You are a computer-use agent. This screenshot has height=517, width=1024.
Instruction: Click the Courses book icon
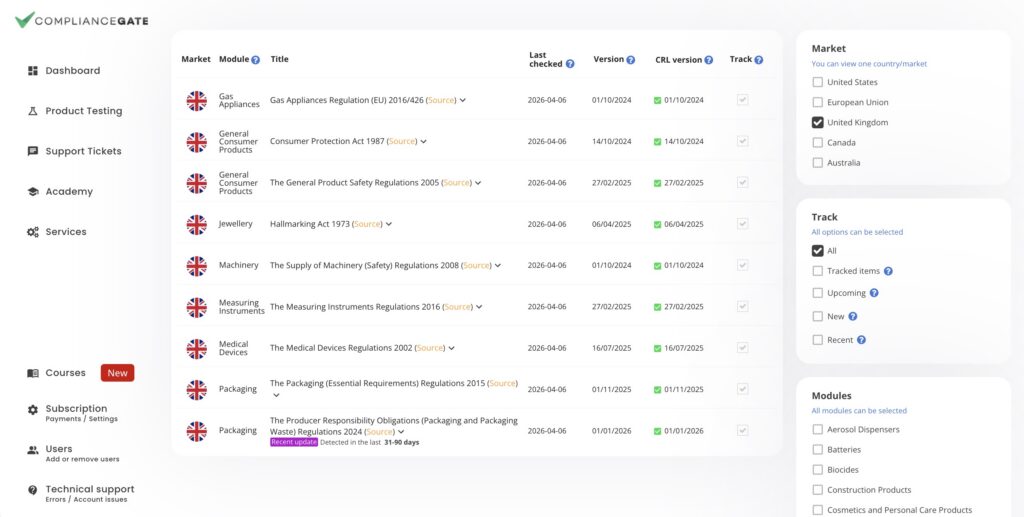pos(33,373)
